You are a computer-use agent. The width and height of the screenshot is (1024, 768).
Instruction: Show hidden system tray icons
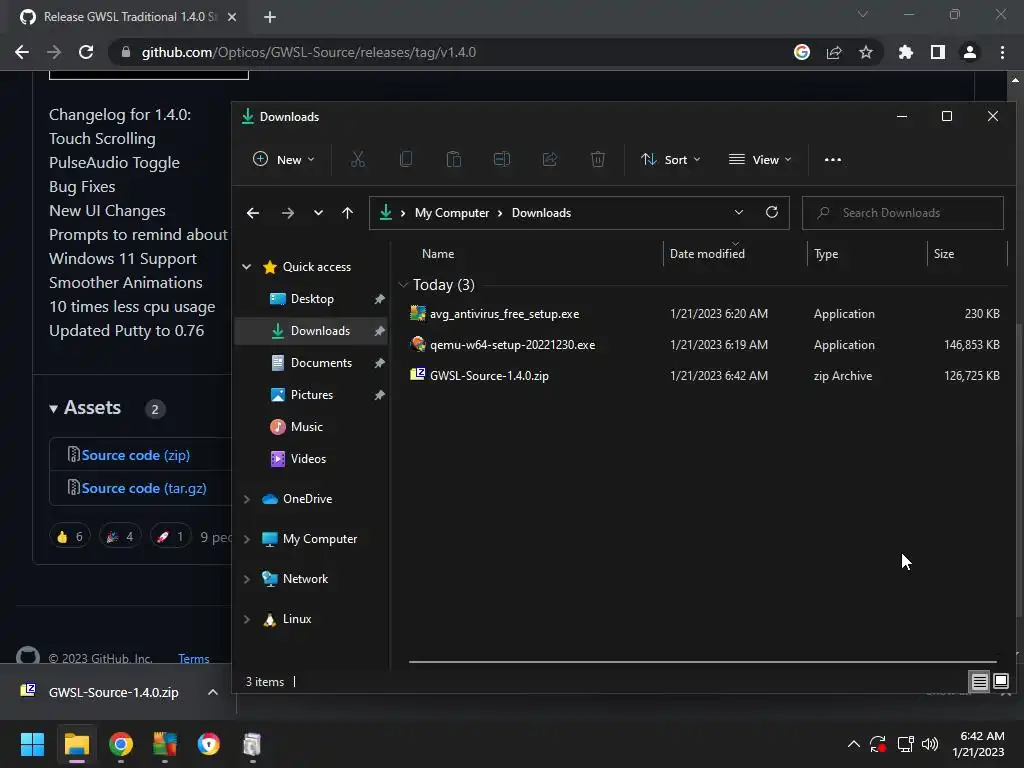(854, 744)
